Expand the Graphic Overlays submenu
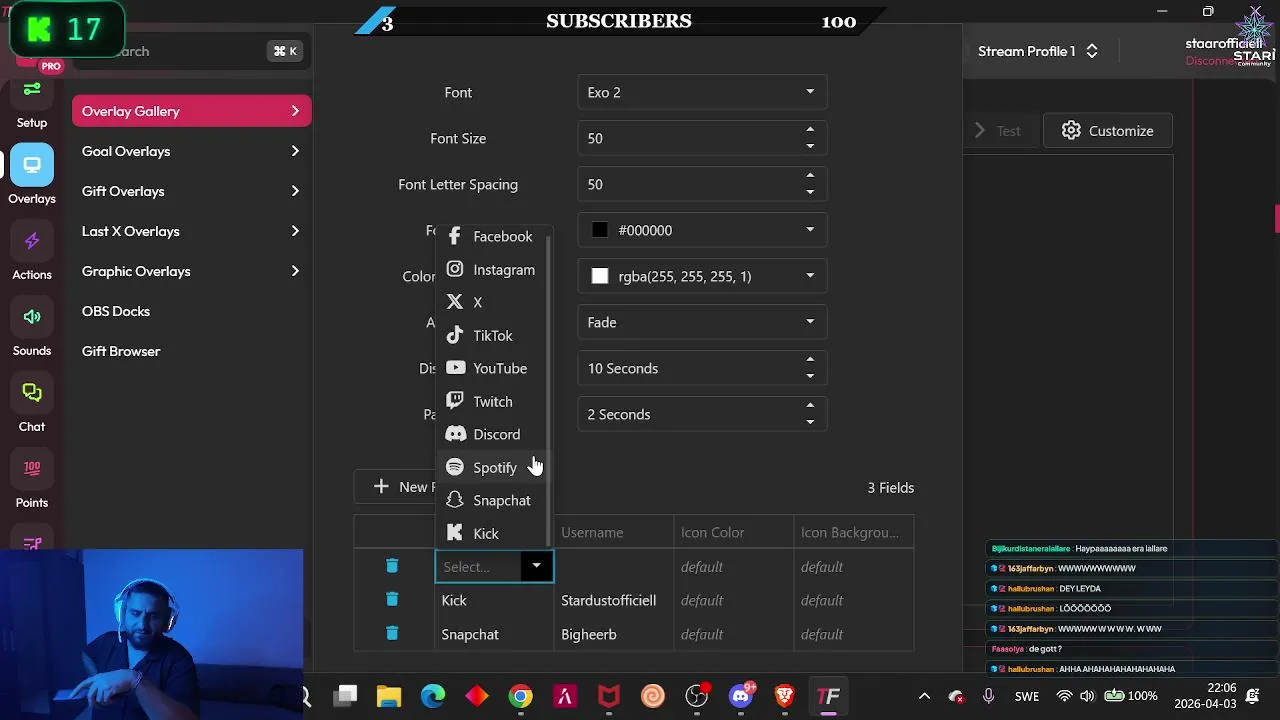 point(191,271)
